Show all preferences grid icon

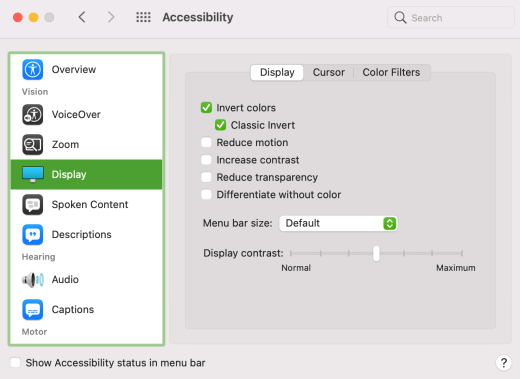tap(143, 17)
